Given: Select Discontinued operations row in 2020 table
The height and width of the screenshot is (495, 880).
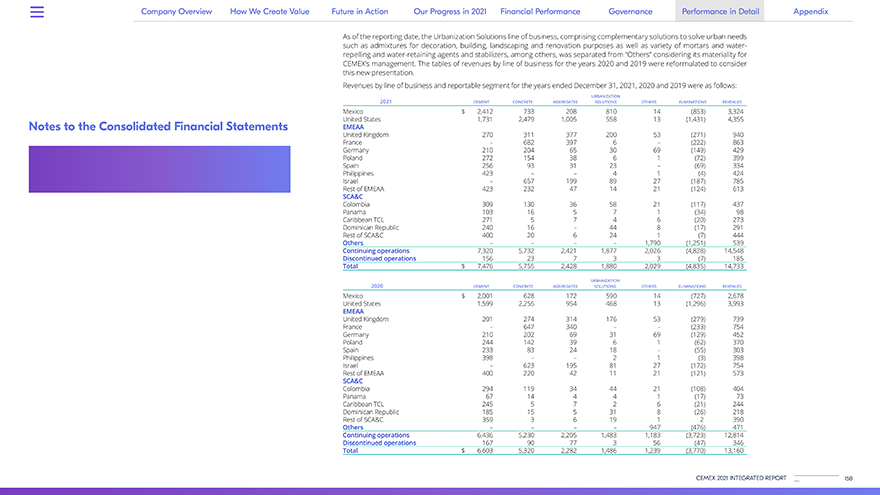Looking at the screenshot, I should click(379, 443).
